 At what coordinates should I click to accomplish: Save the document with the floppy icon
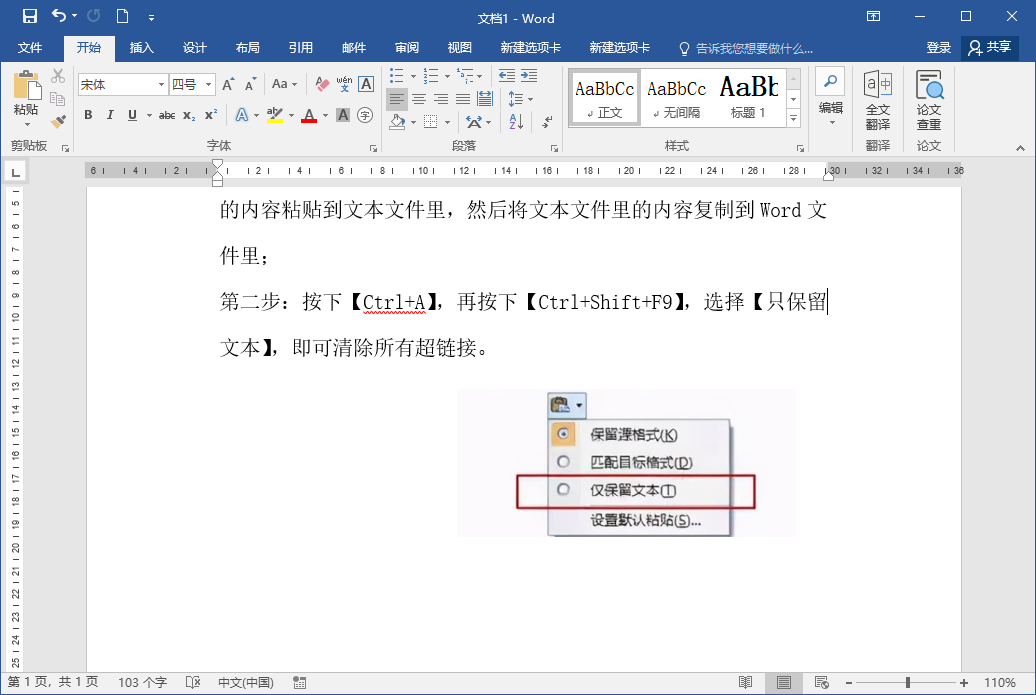coord(30,16)
